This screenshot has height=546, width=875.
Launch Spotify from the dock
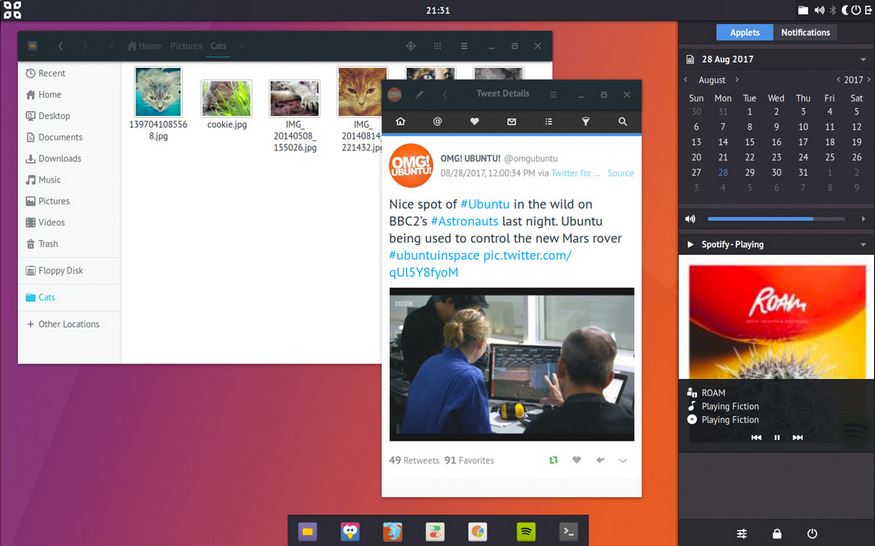(x=525, y=531)
